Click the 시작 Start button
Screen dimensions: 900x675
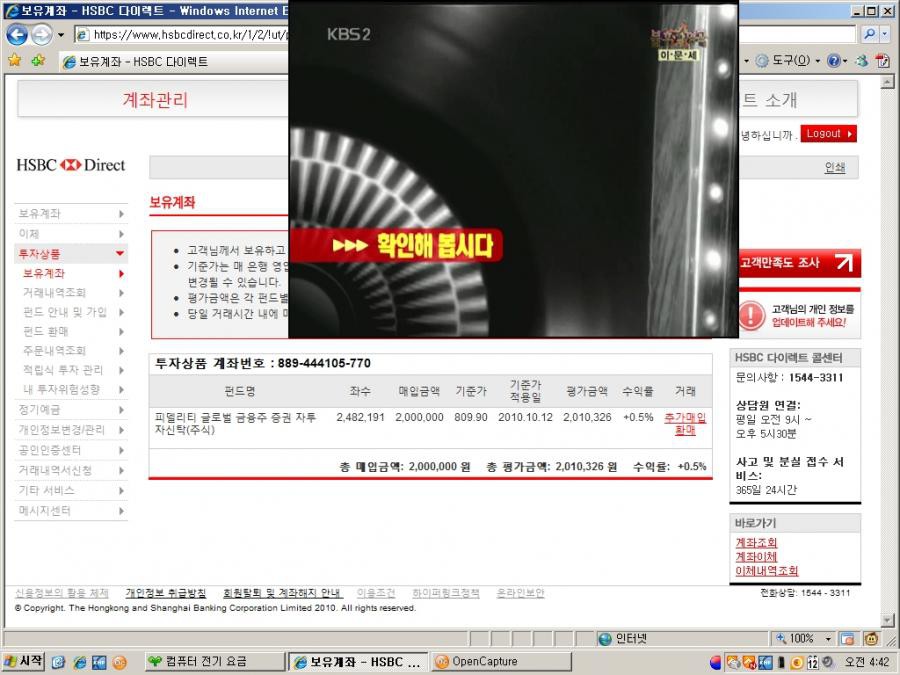pos(23,662)
